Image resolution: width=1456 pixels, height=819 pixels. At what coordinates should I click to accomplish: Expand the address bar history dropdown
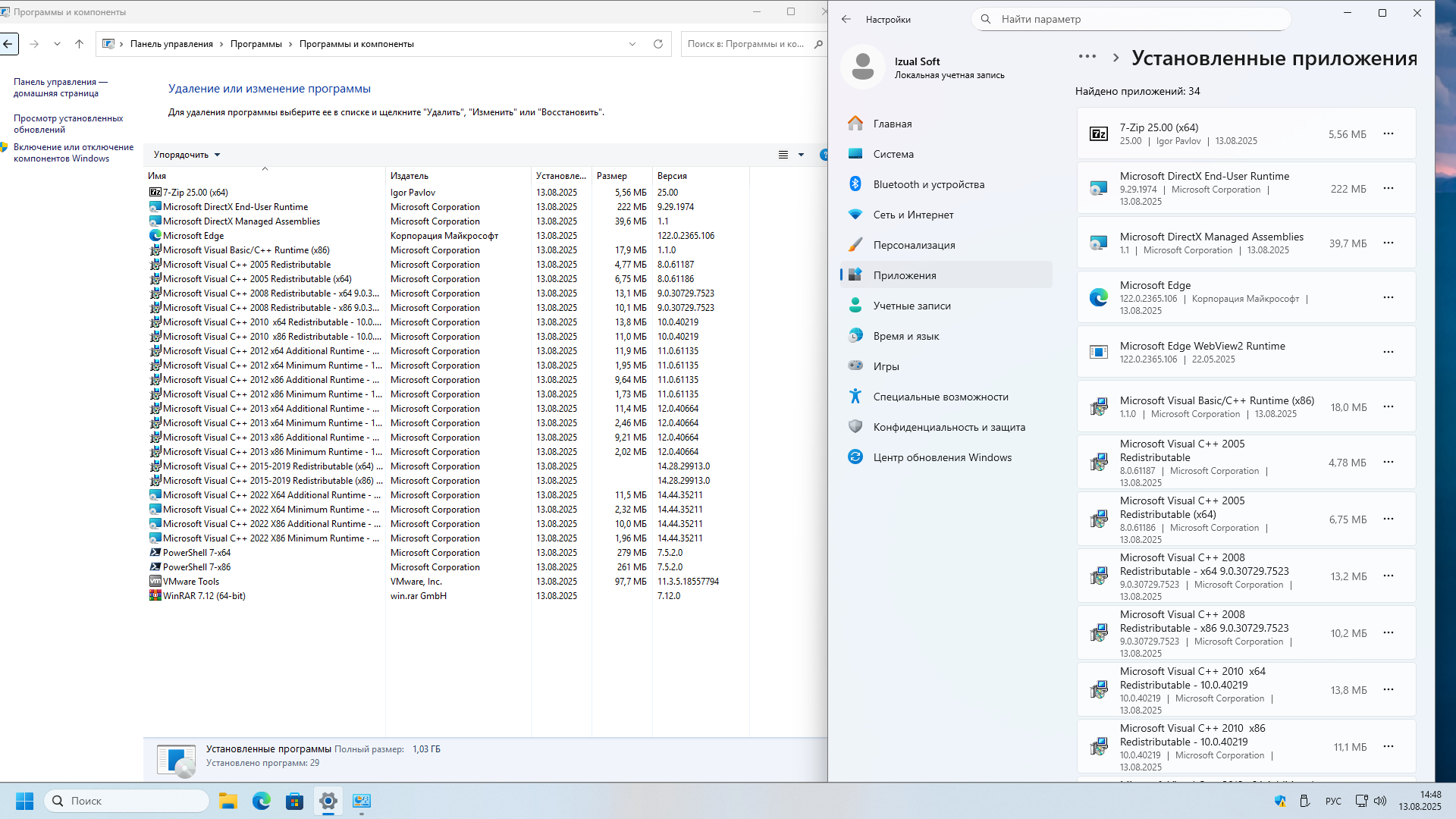coord(632,44)
